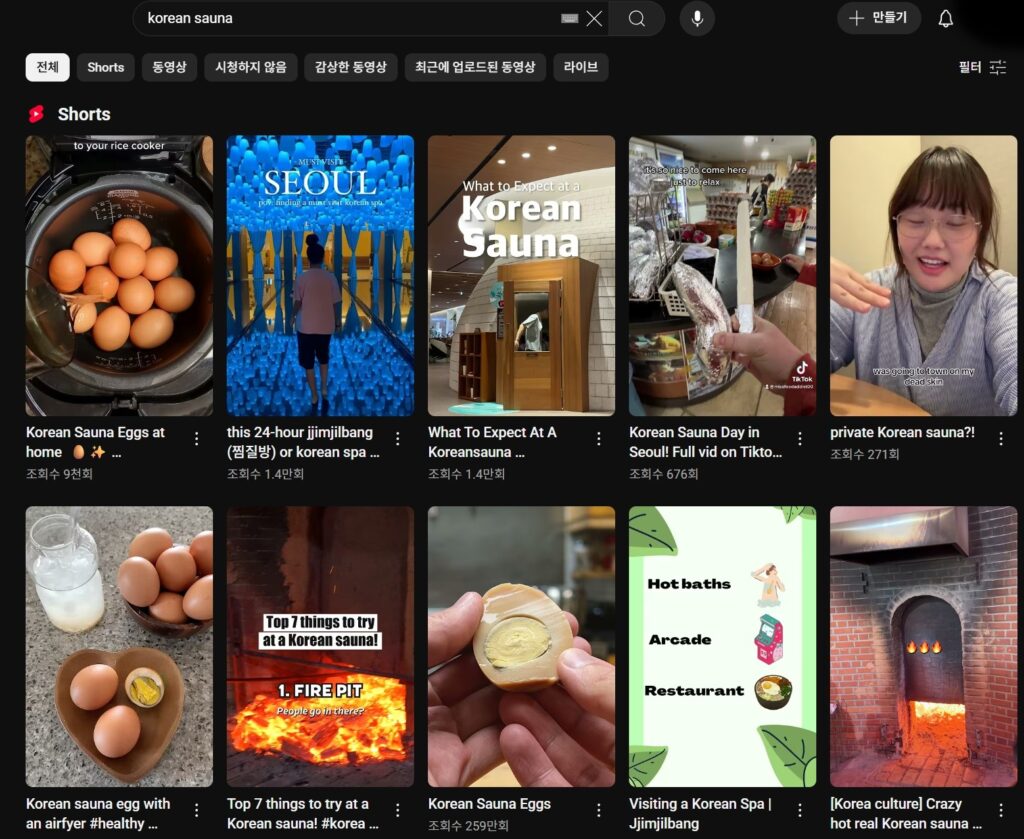Open more options for Korean Sauna Eggs short

click(x=598, y=810)
